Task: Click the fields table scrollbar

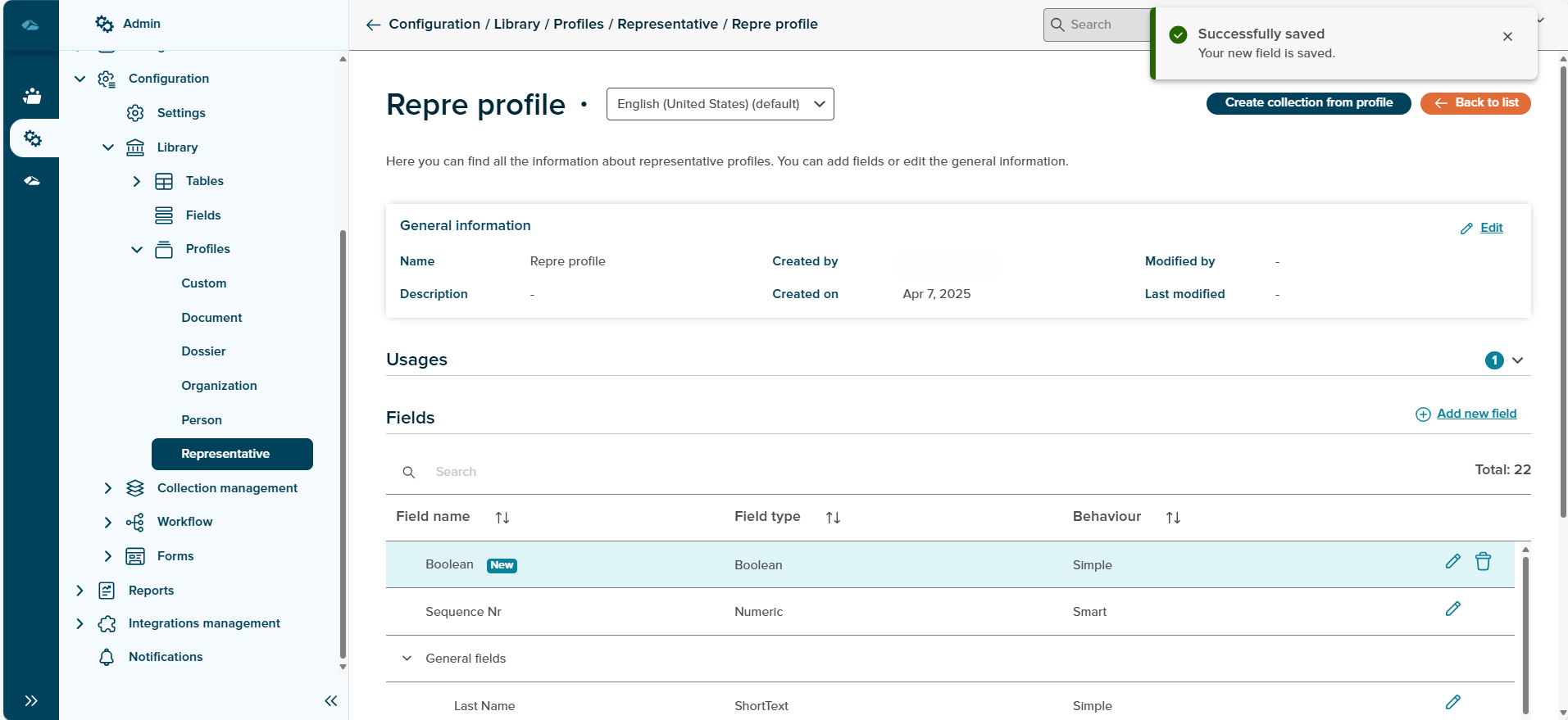Action: [x=1525, y=635]
